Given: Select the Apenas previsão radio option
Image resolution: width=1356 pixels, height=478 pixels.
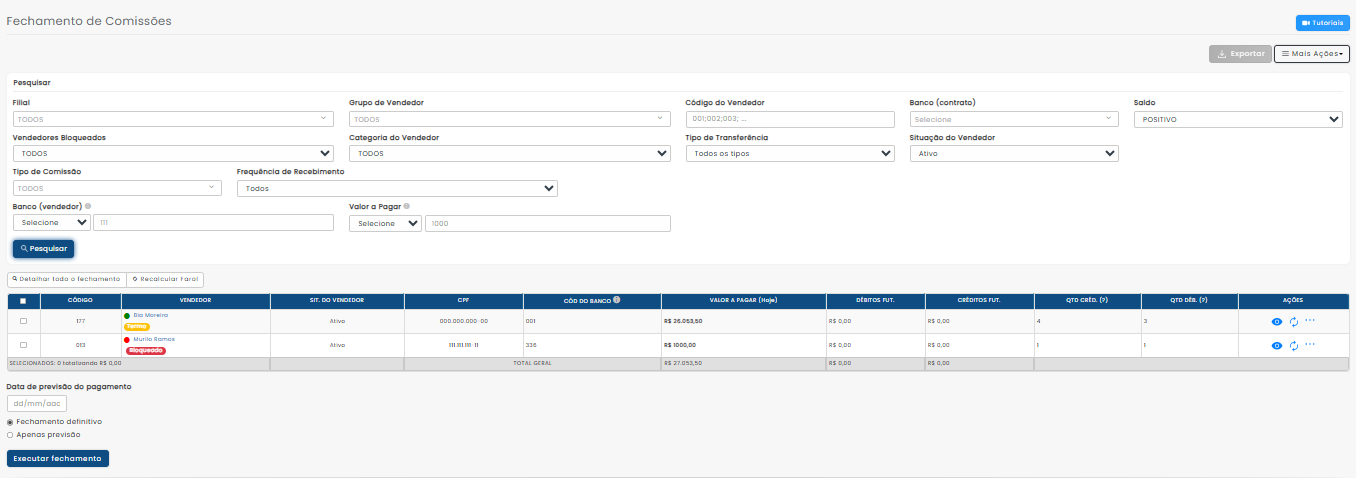Looking at the screenshot, I should pos(10,435).
